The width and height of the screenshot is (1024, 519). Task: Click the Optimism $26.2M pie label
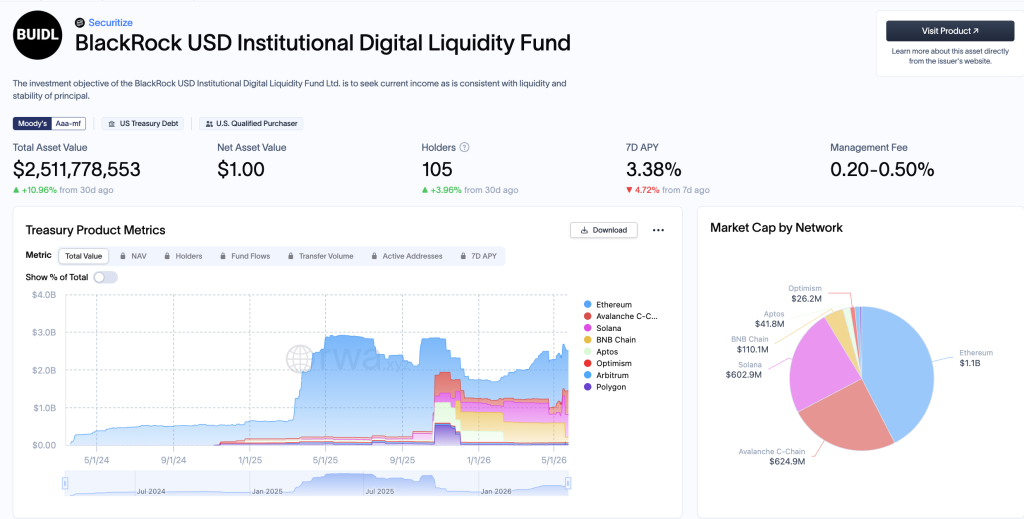tap(805, 294)
